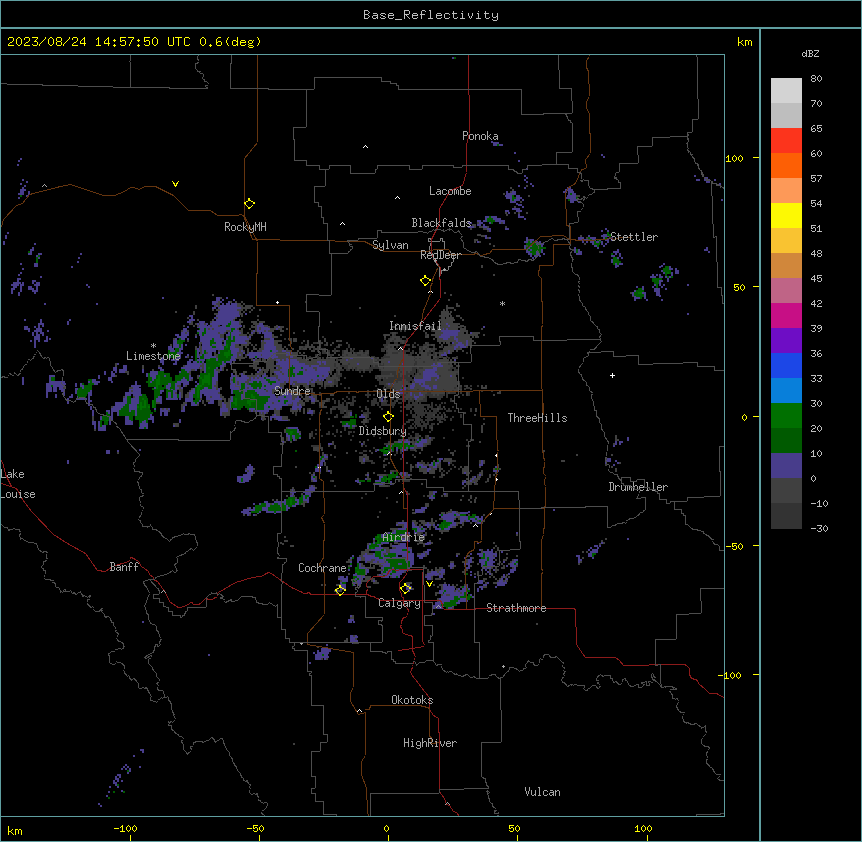This screenshot has width=862, height=842.
Task: Click the Didsbury city label
Action: coord(383,431)
